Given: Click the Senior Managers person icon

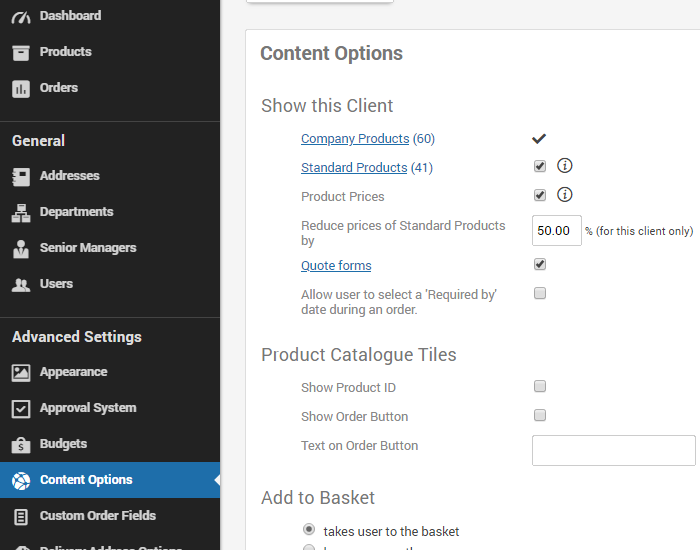Looking at the screenshot, I should click(x=21, y=248).
